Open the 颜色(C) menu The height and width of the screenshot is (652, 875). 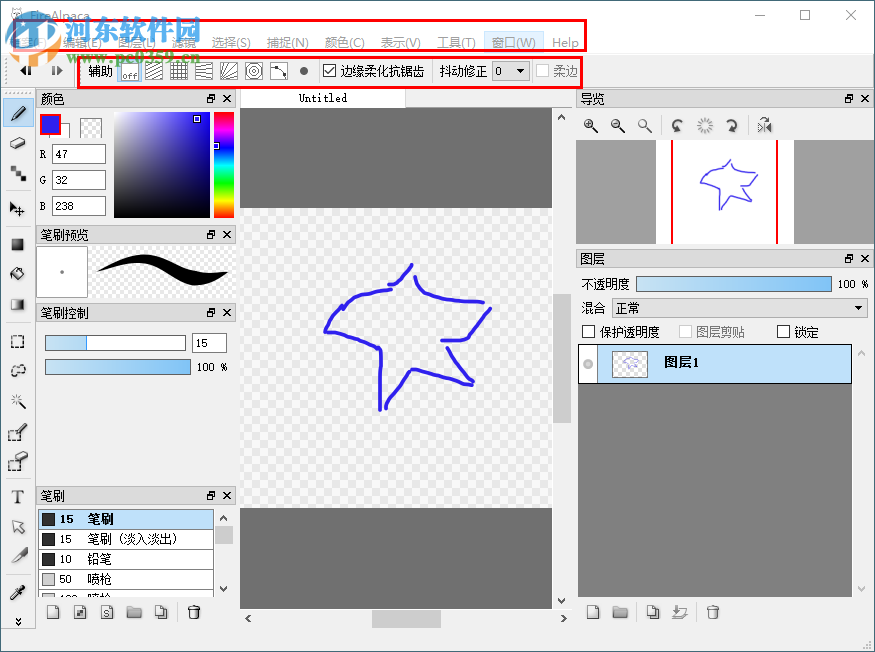tap(343, 42)
